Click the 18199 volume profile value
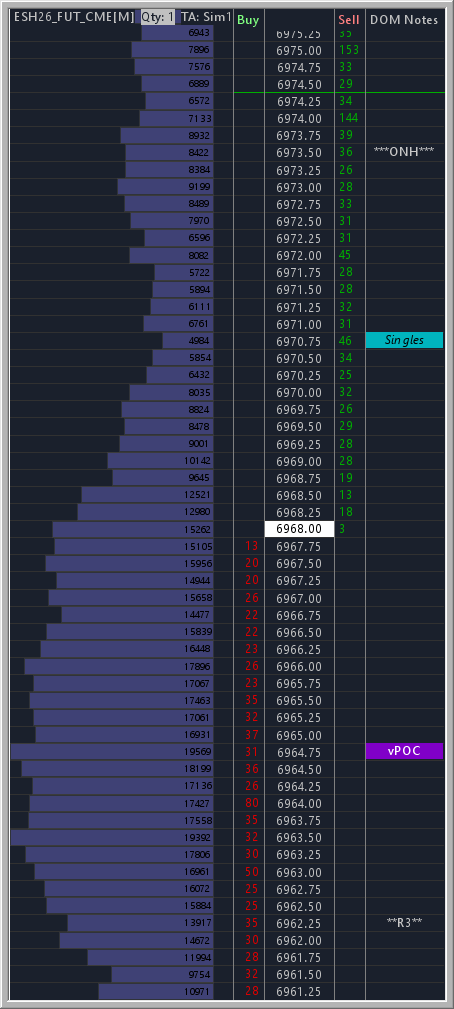454x1009 pixels. [197, 768]
